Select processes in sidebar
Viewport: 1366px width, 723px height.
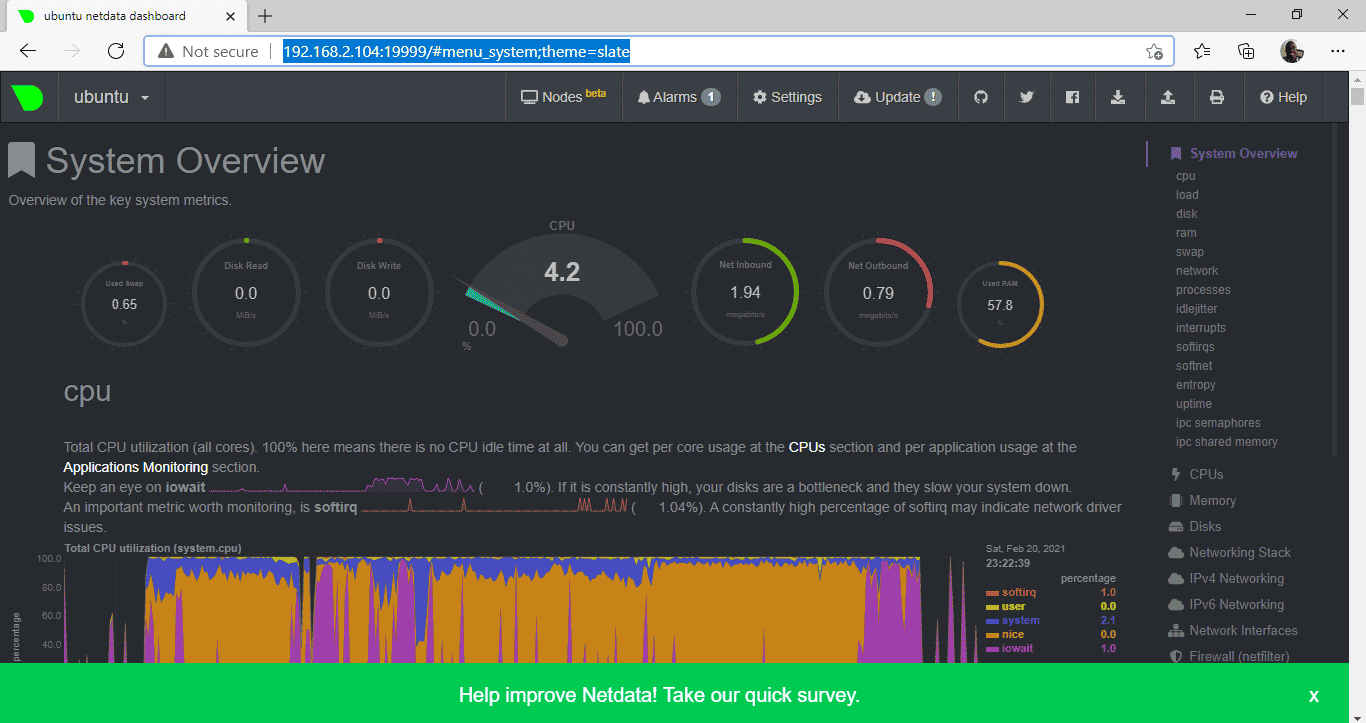[1203, 290]
